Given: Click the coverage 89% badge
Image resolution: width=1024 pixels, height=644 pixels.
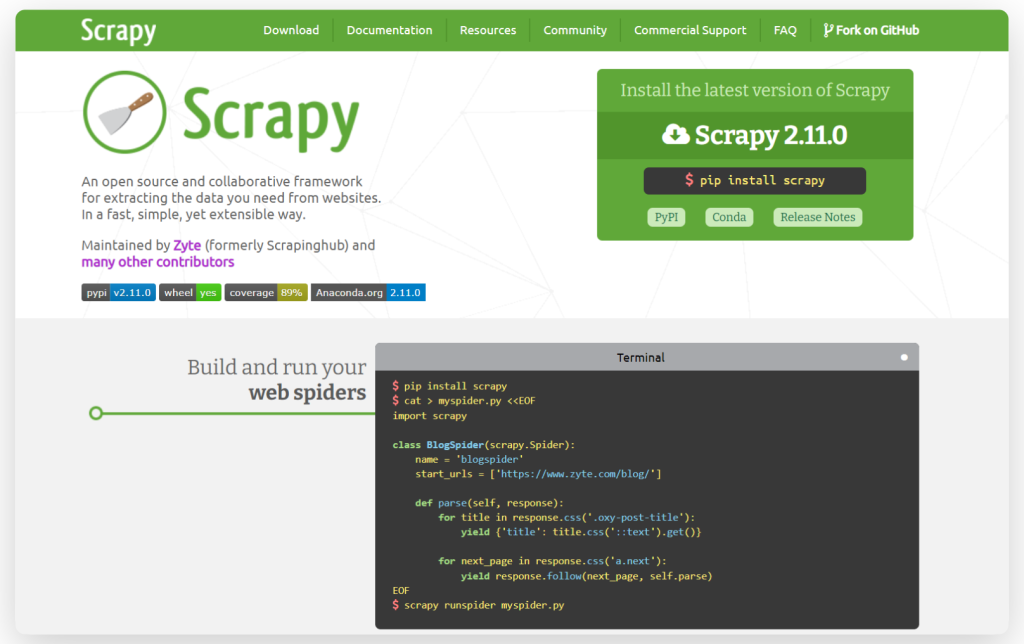Looking at the screenshot, I should point(266,293).
